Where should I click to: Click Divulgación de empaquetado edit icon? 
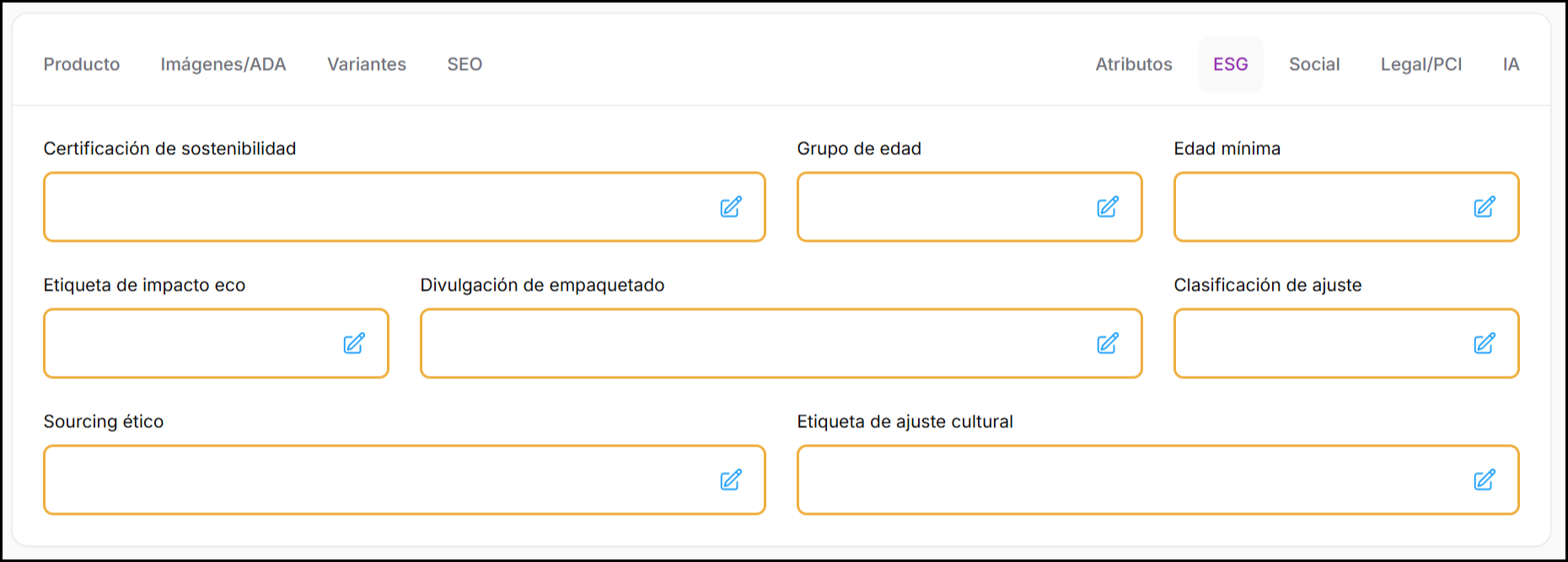(1108, 344)
